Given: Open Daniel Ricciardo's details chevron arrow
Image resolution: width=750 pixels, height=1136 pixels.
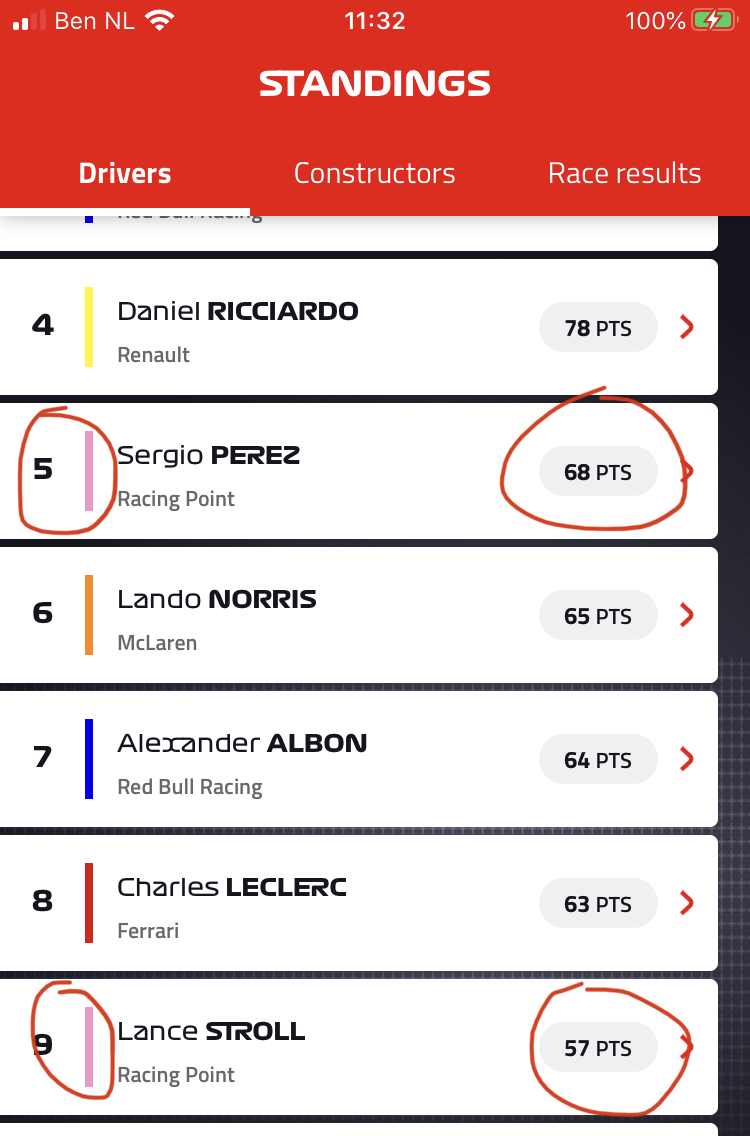Looking at the screenshot, I should (x=687, y=327).
